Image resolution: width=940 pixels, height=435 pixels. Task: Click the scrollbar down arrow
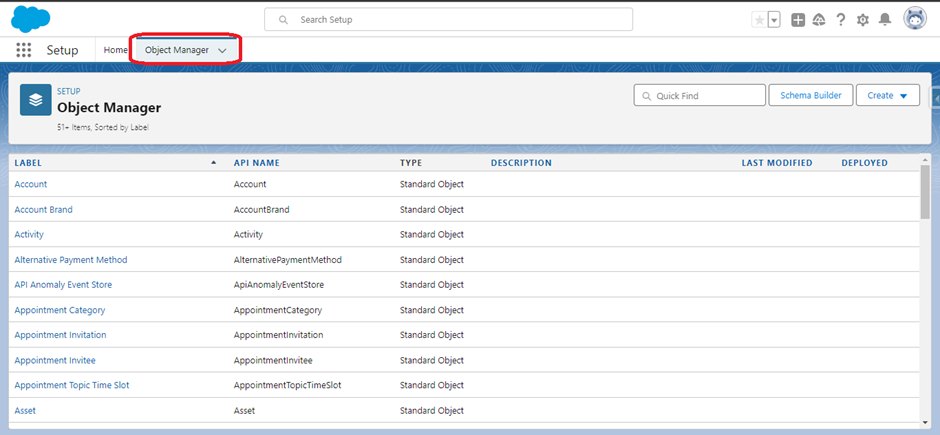pos(926,423)
